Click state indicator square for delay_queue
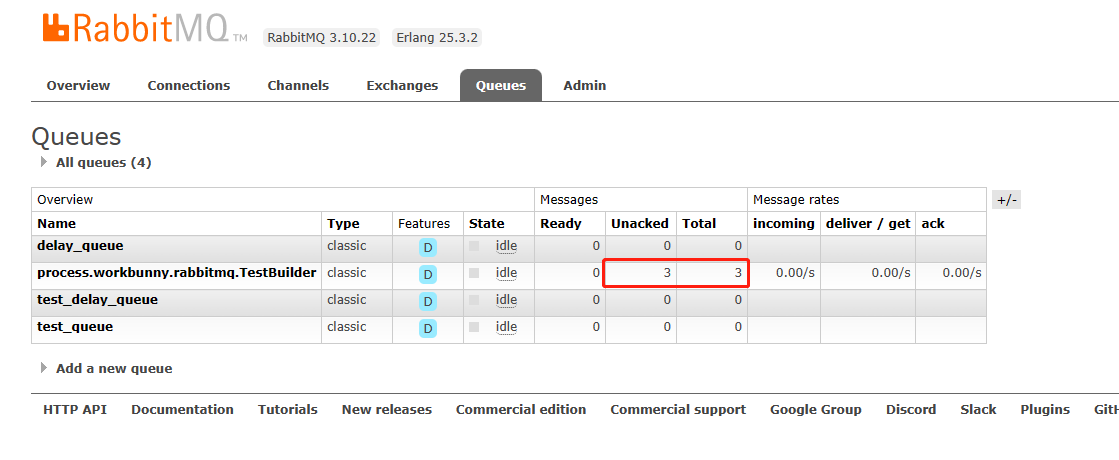This screenshot has width=1119, height=460. pyautogui.click(x=475, y=246)
